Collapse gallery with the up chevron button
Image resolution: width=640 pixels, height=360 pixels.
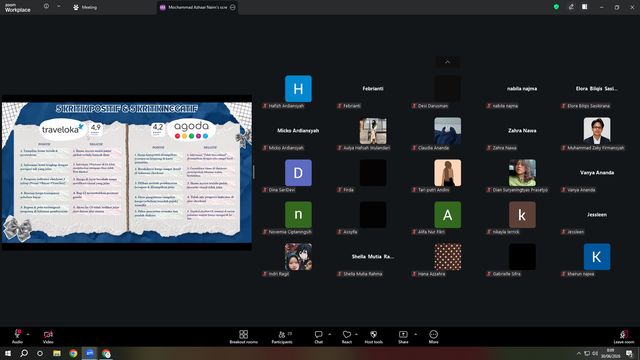tap(447, 62)
